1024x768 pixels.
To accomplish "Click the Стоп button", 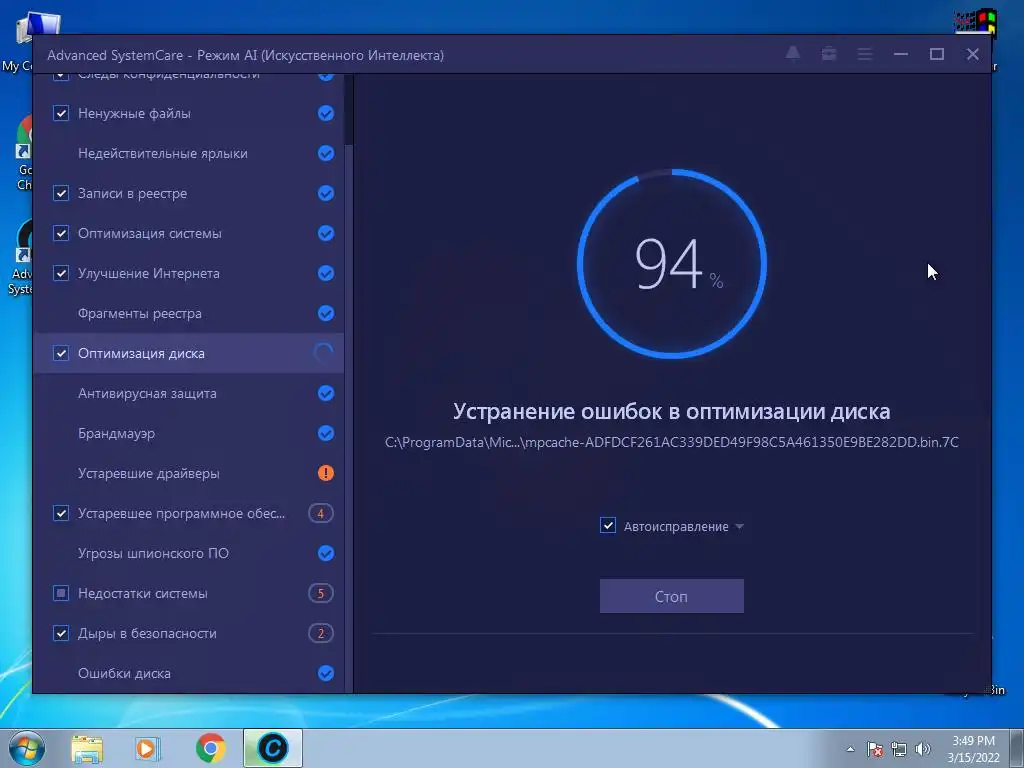I will (671, 596).
